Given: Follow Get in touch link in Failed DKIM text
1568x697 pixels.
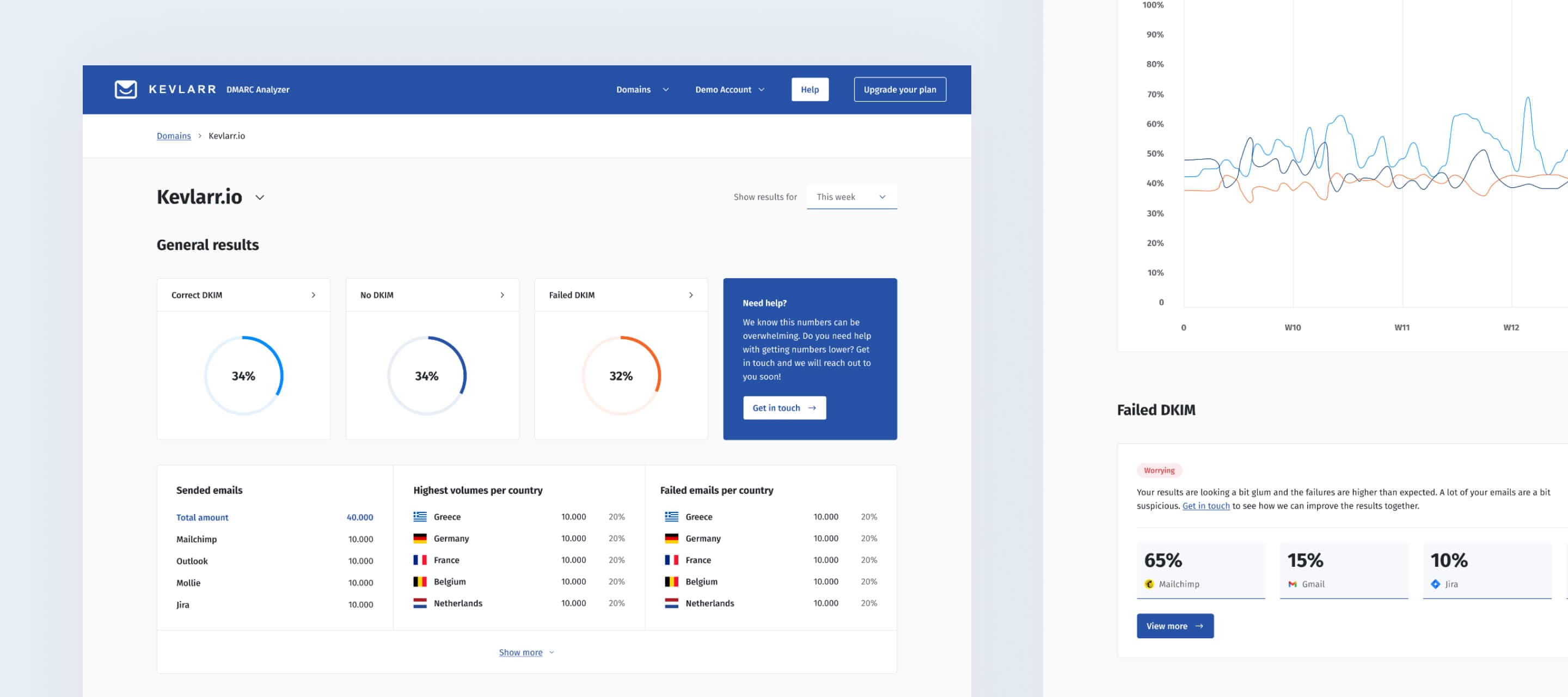Looking at the screenshot, I should point(1206,506).
